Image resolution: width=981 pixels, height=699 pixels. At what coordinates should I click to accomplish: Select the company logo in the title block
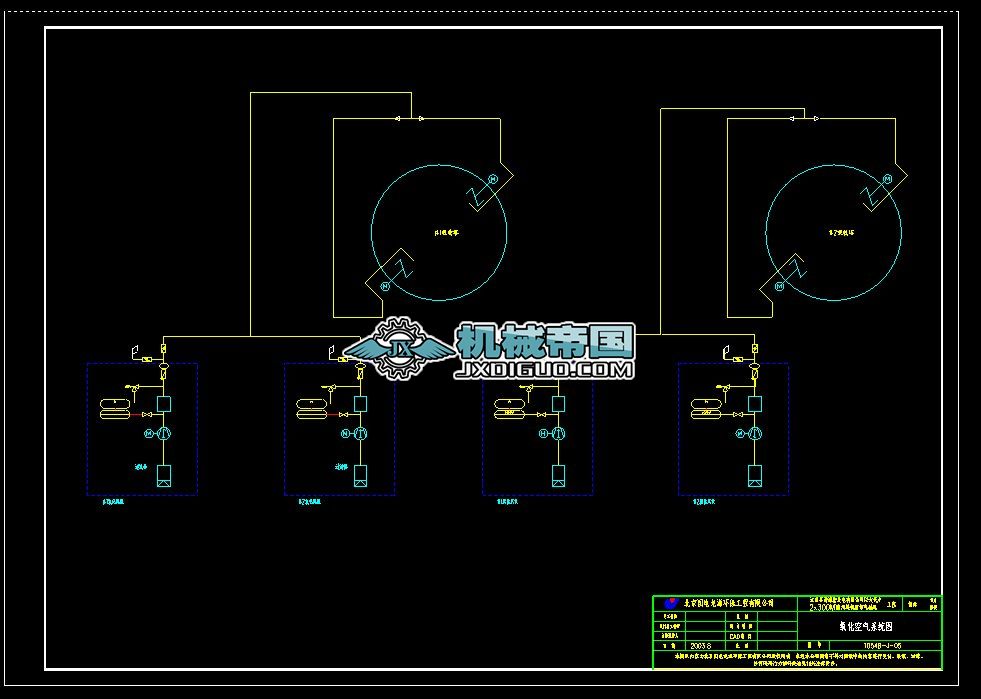pos(671,603)
